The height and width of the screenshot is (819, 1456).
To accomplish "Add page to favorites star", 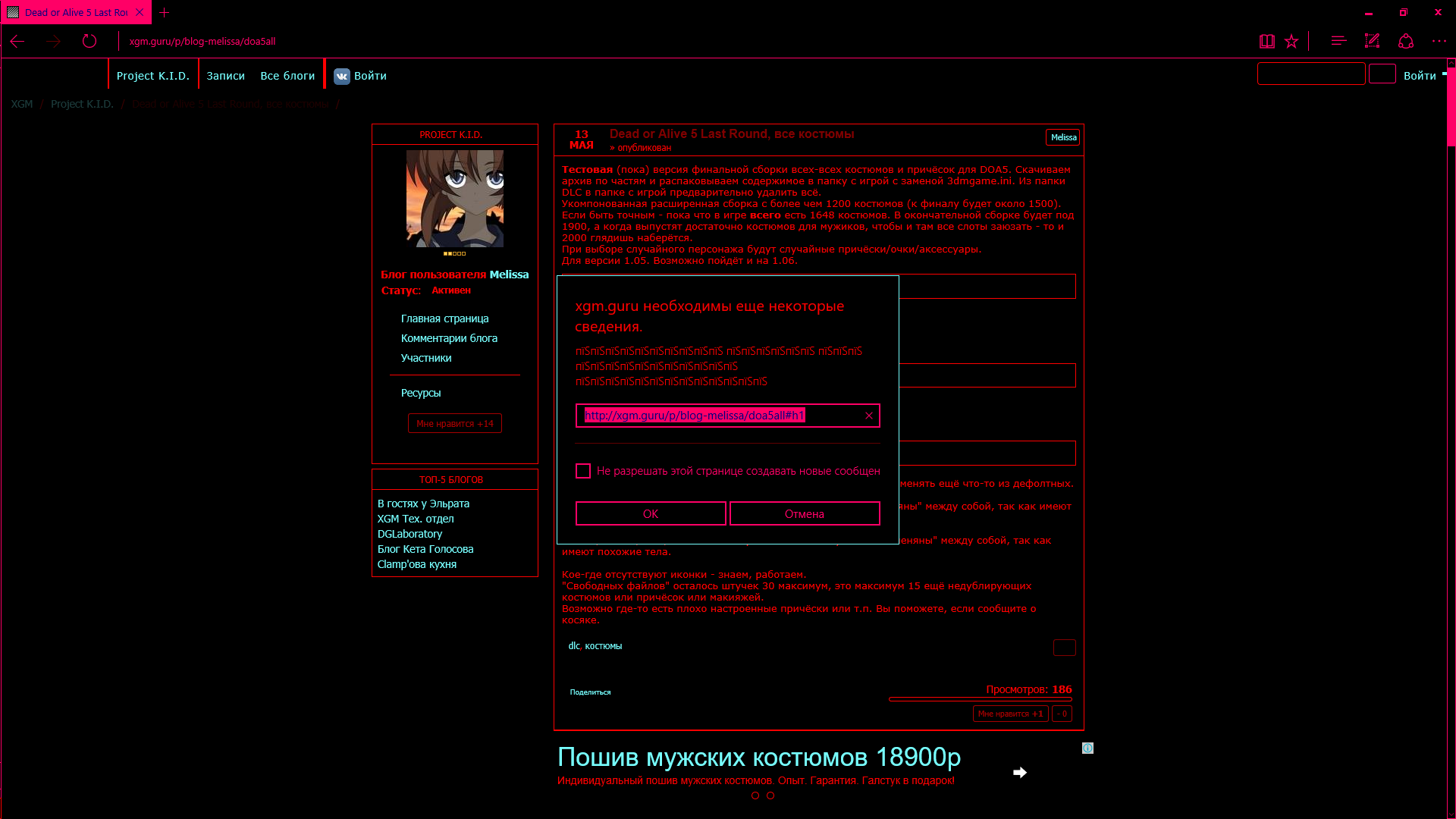I will point(1291,42).
